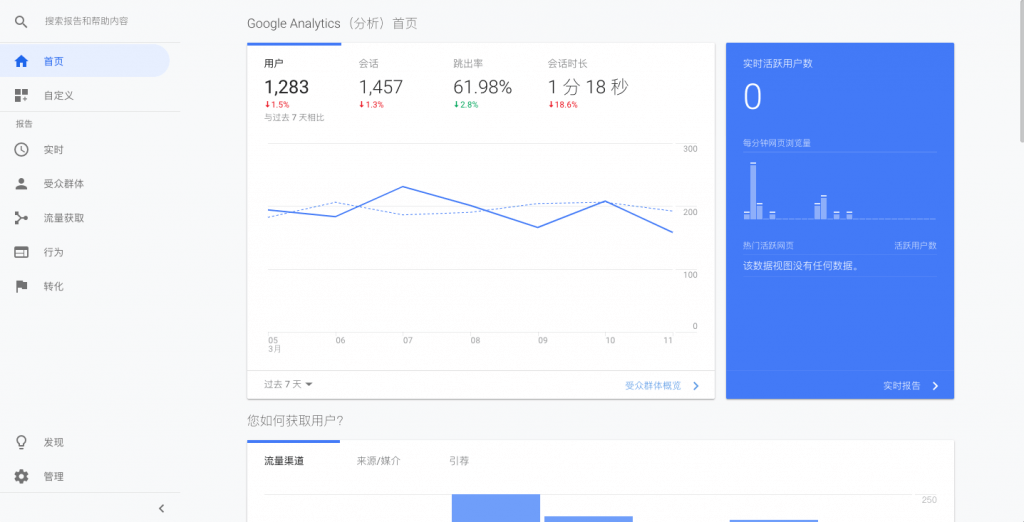This screenshot has width=1024, height=522.
Task: Click the flag icon for 转化
Action: (22, 286)
